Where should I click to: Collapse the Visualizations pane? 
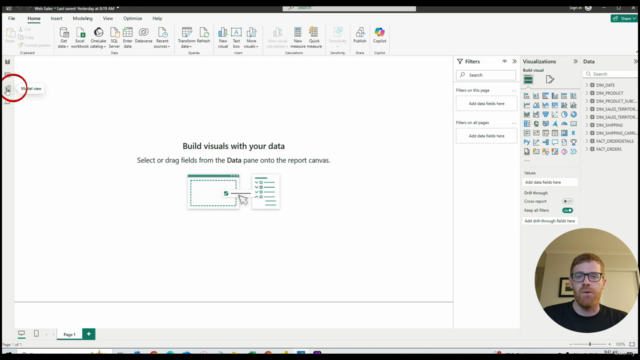pyautogui.click(x=576, y=61)
